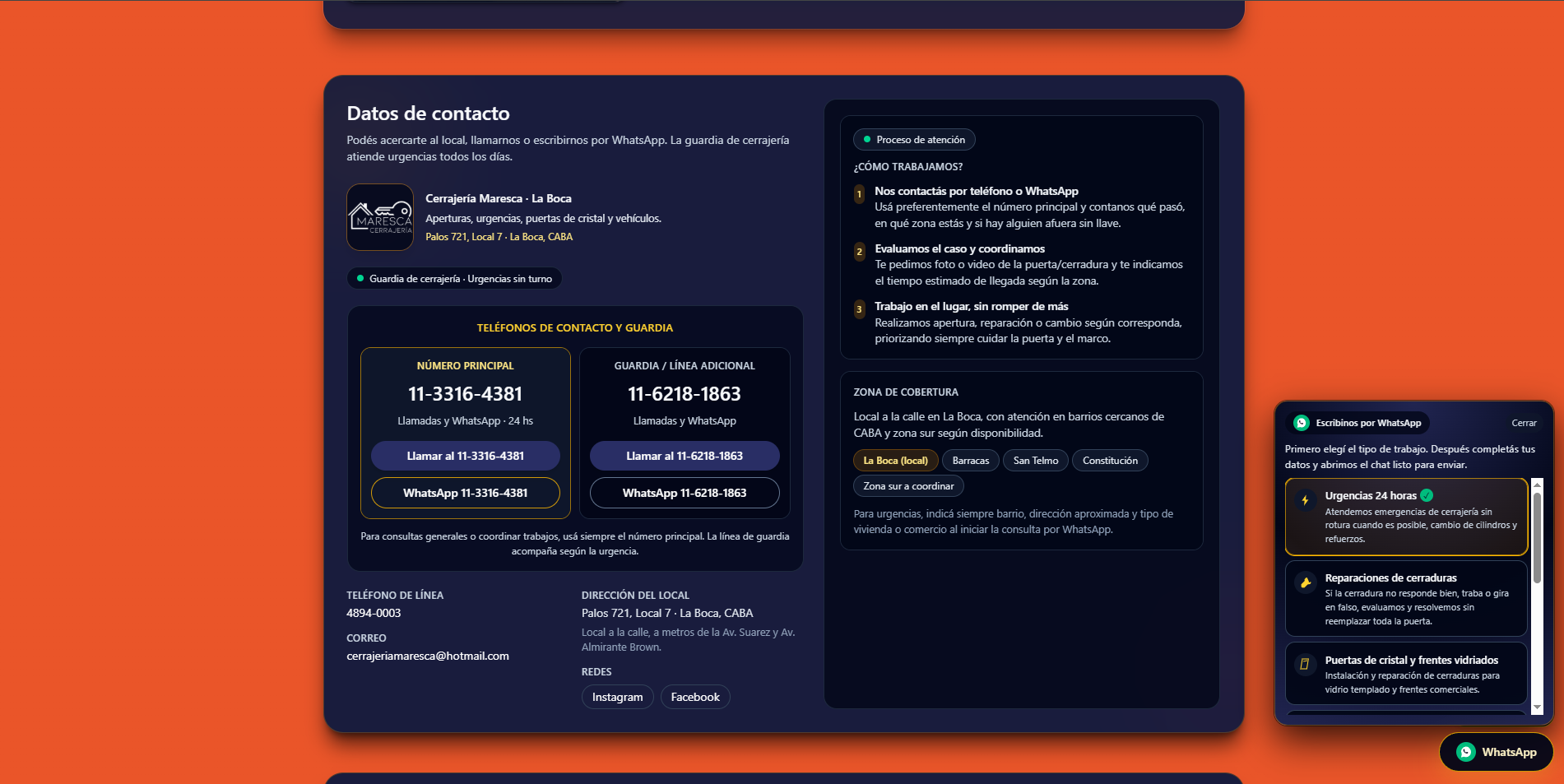Open the Guardia de cerrajería status badge
This screenshot has height=784, width=1564.
453,278
